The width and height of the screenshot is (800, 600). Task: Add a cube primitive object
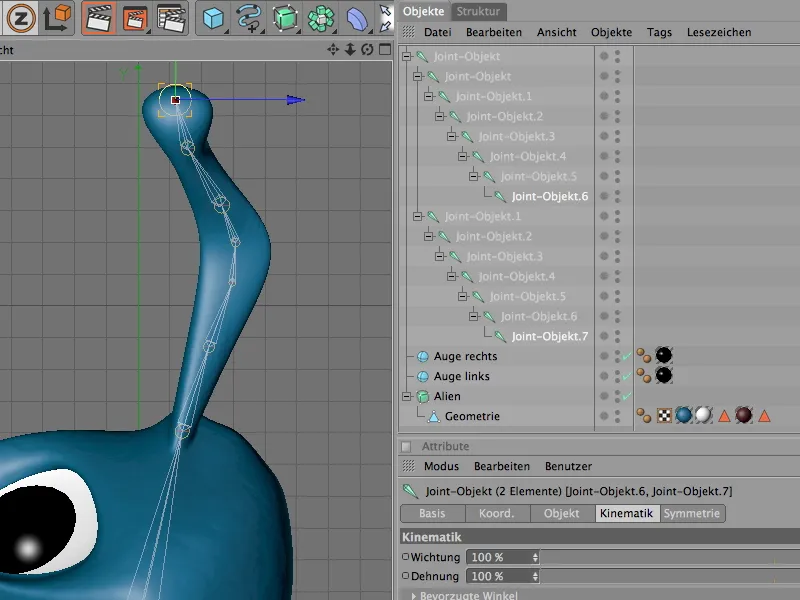tap(213, 19)
